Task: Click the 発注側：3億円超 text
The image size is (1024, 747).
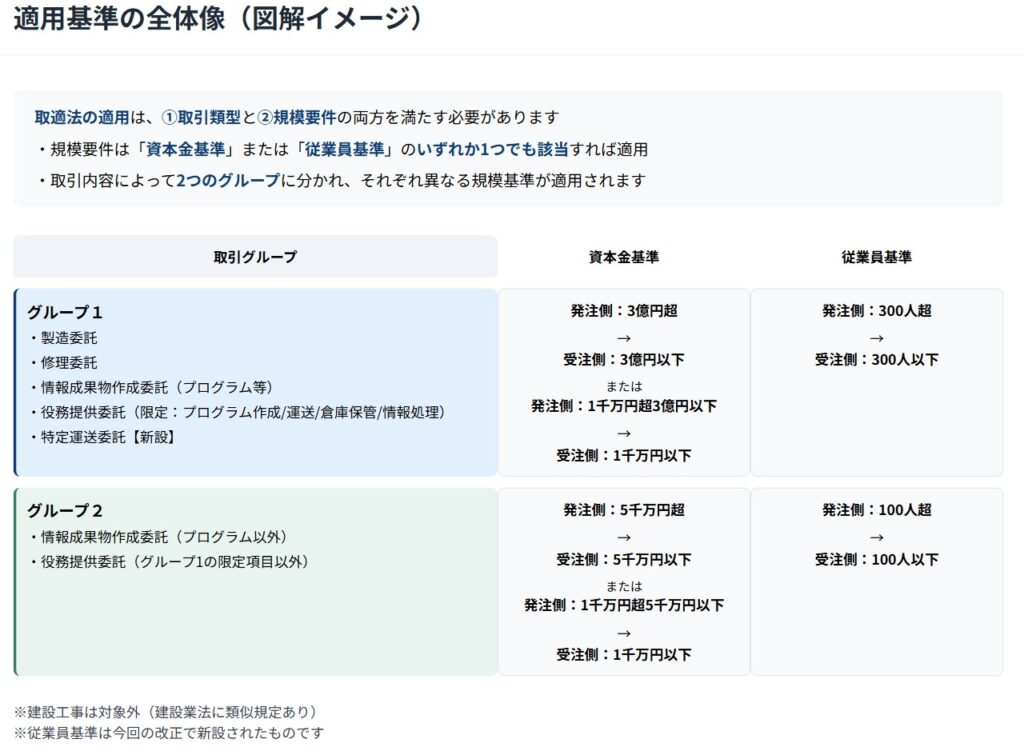Action: tap(624, 311)
